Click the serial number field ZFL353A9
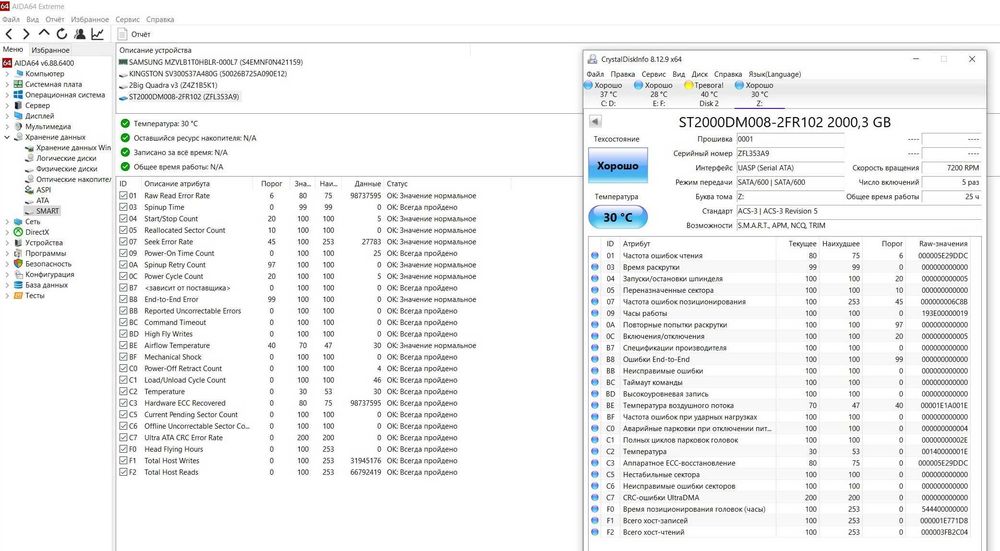Viewport: 1000px width, 551px height. pyautogui.click(x=790, y=153)
